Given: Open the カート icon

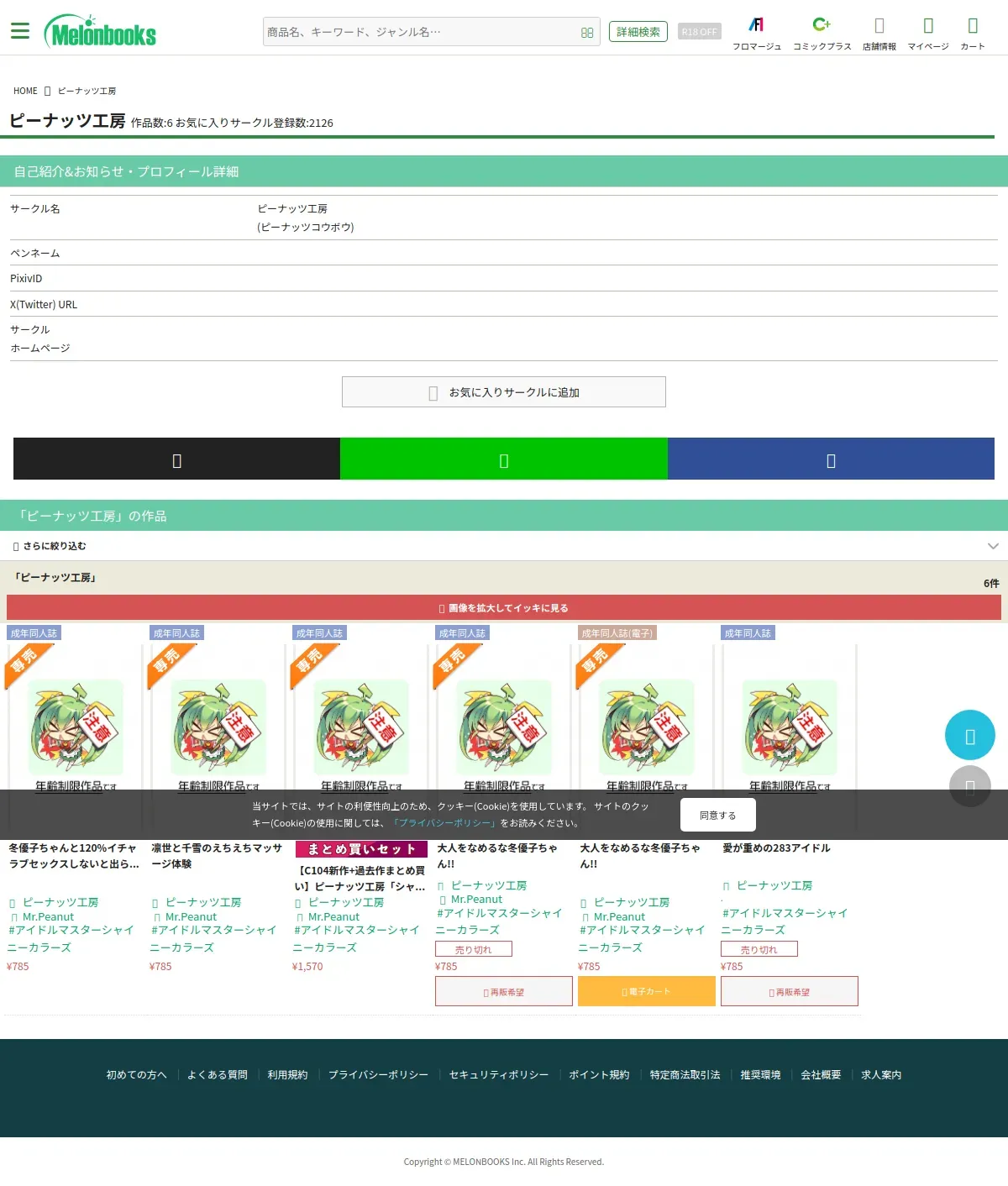Looking at the screenshot, I should (973, 34).
